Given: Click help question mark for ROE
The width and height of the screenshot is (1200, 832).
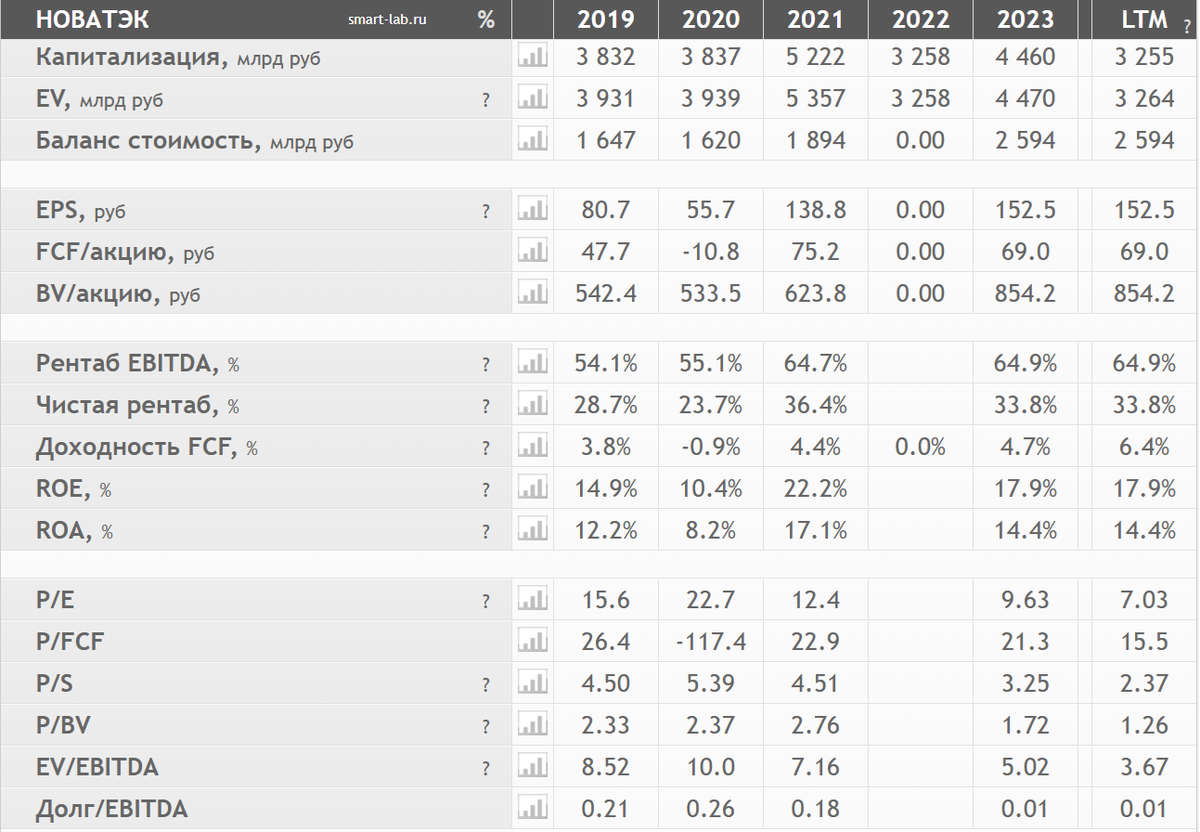Looking at the screenshot, I should tap(486, 491).
